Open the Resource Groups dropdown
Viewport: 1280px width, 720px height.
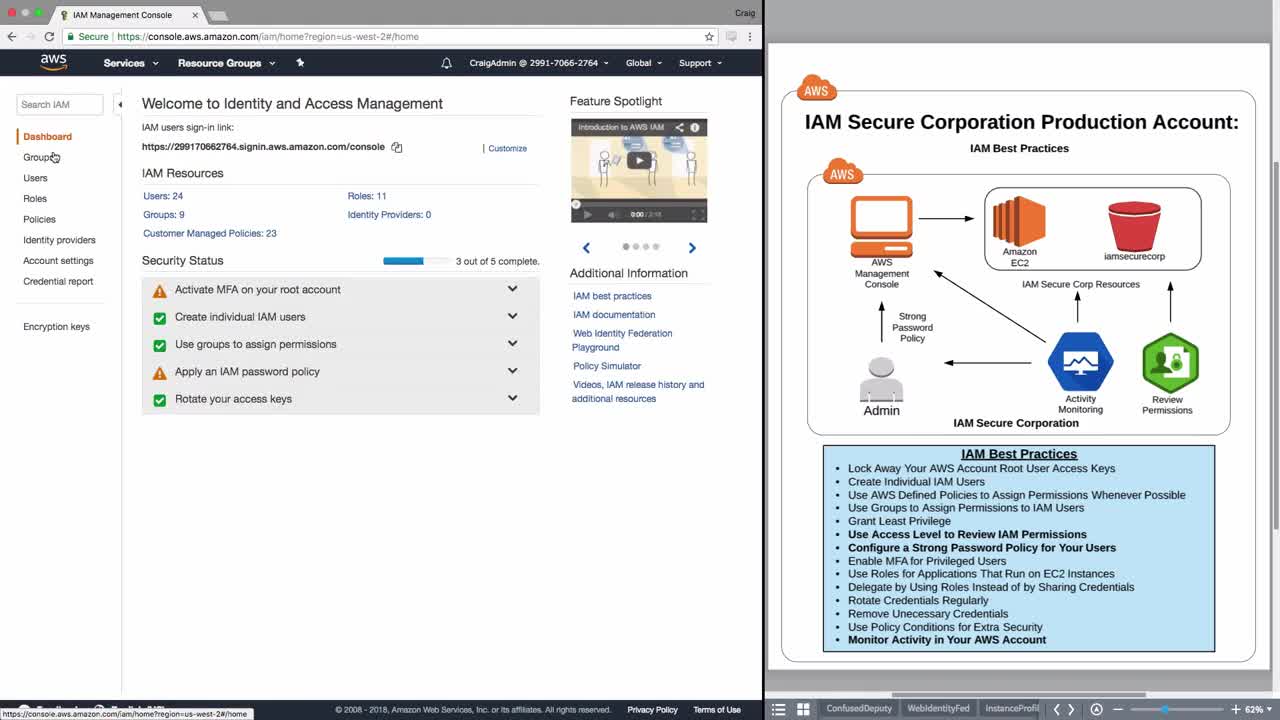coord(226,63)
